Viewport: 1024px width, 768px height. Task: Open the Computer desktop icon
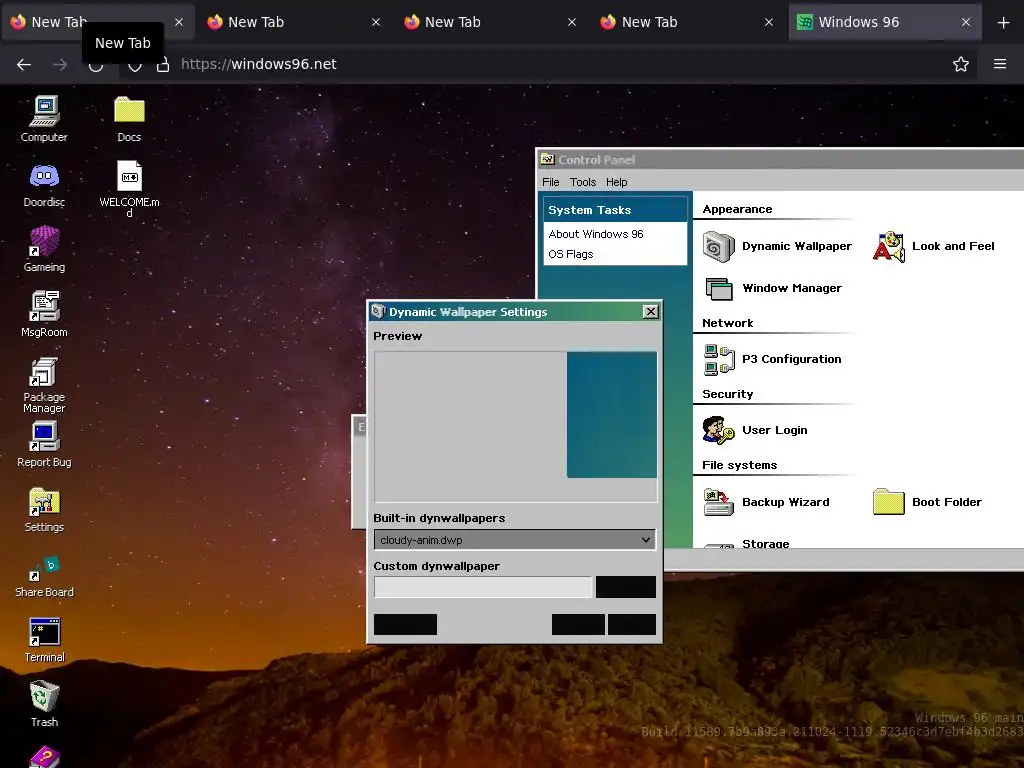[44, 119]
